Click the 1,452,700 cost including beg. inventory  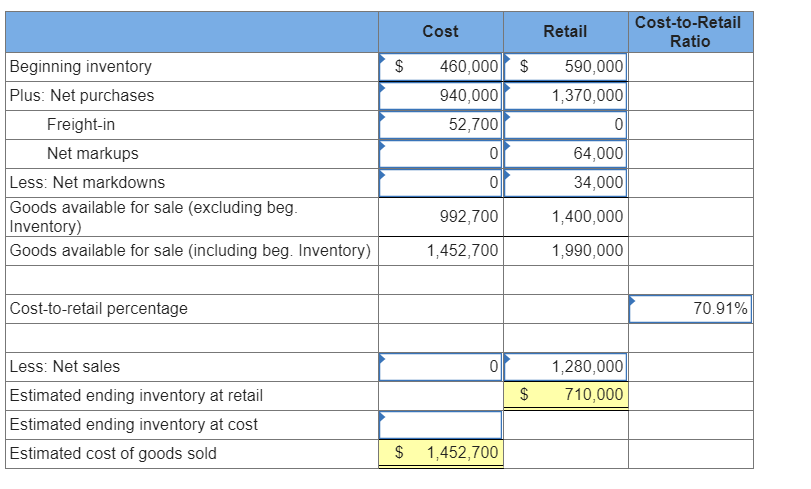tap(441, 251)
